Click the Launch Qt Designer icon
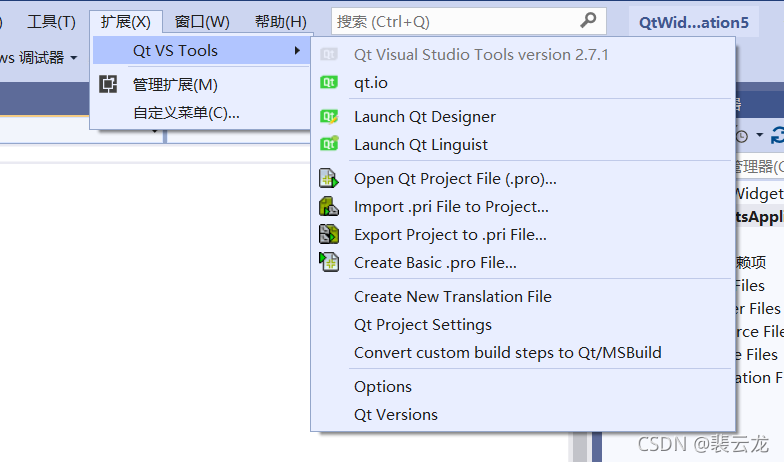This screenshot has width=784, height=462. tap(329, 116)
